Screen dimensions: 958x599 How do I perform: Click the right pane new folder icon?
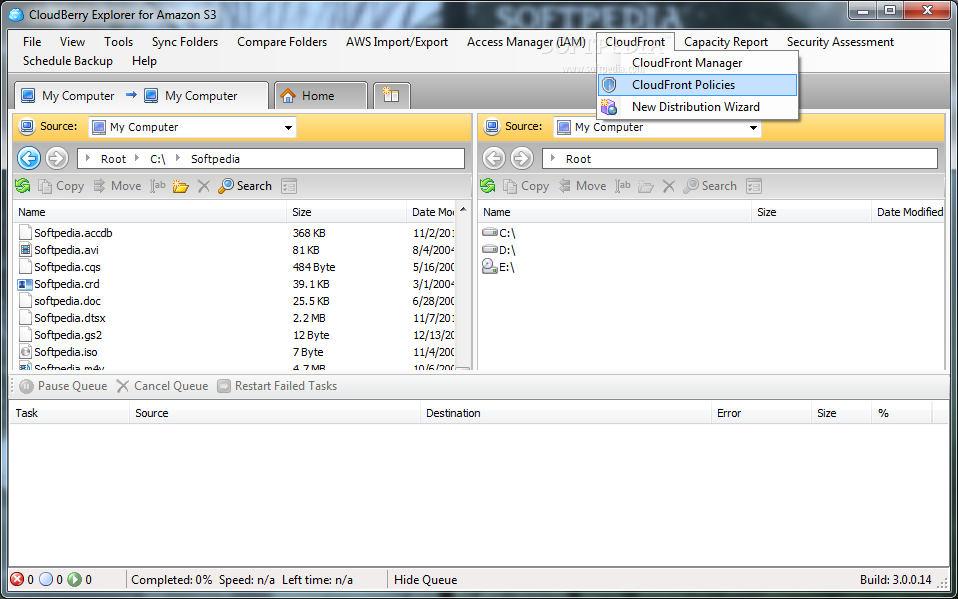click(646, 186)
